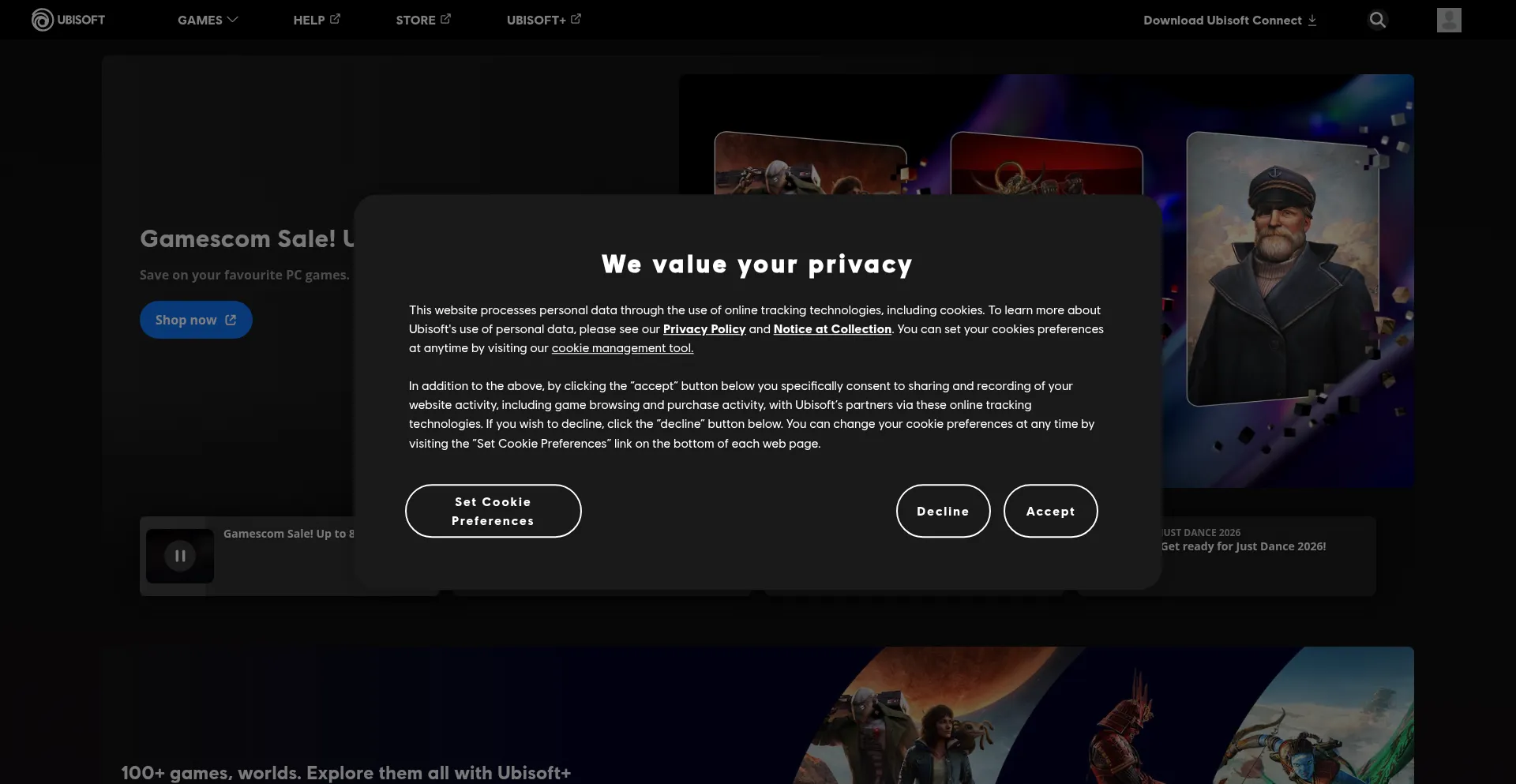Decline cookies in the privacy dialog
The image size is (1516, 784).
pos(943,511)
